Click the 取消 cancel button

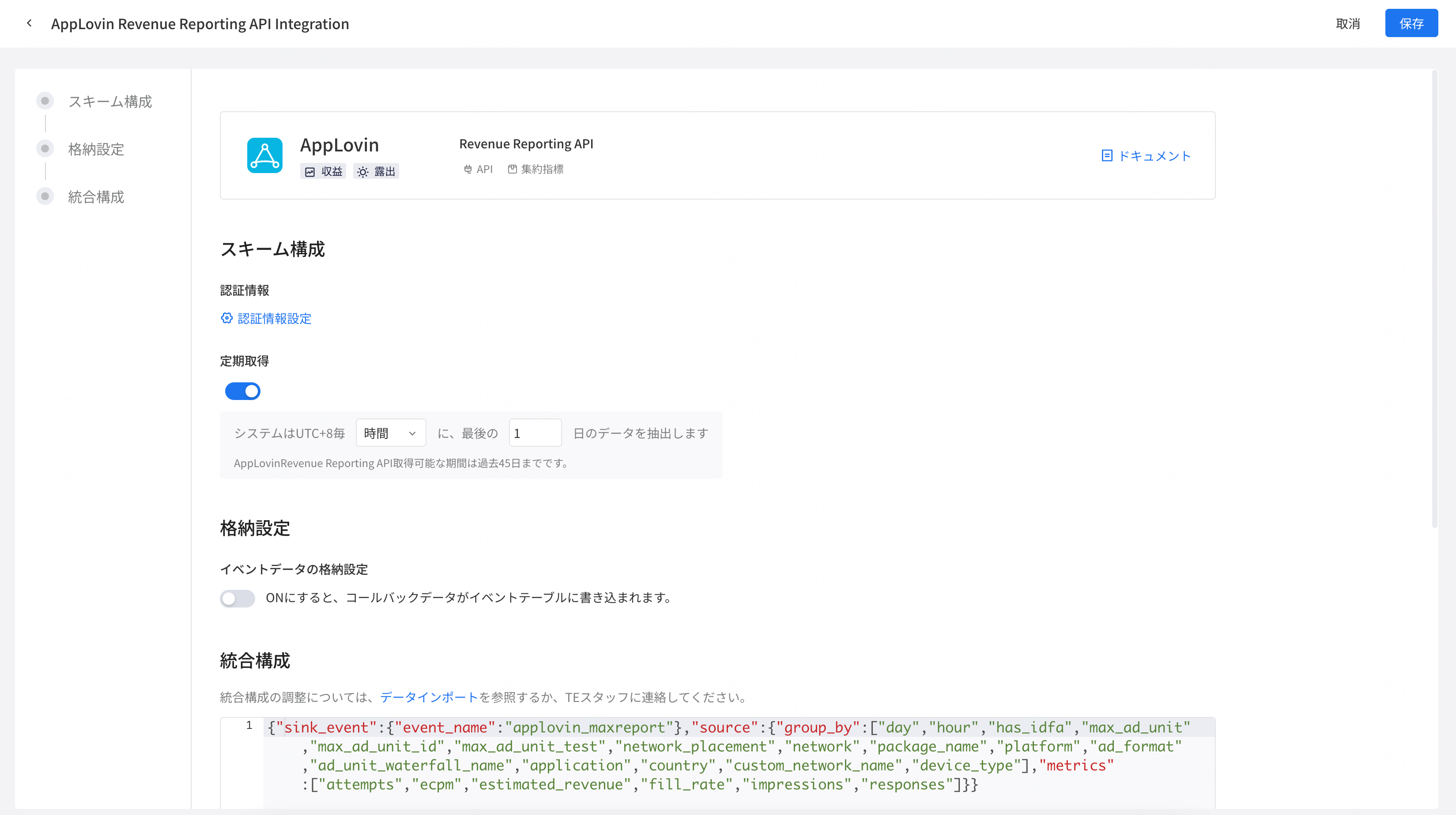click(x=1347, y=24)
